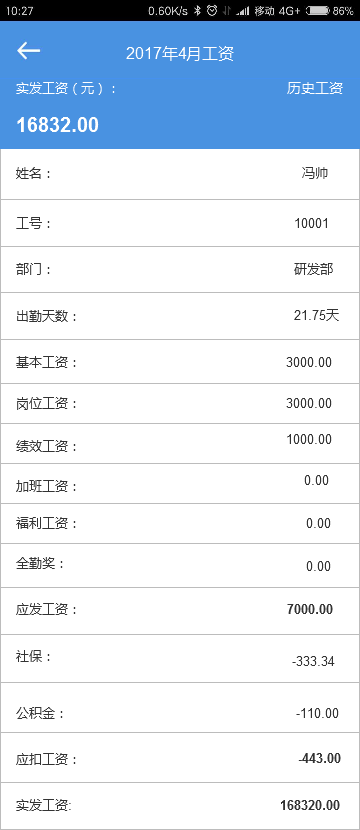Select the bottom 实发工资 value 168320.00
The height and width of the screenshot is (830, 360).
pos(310,806)
